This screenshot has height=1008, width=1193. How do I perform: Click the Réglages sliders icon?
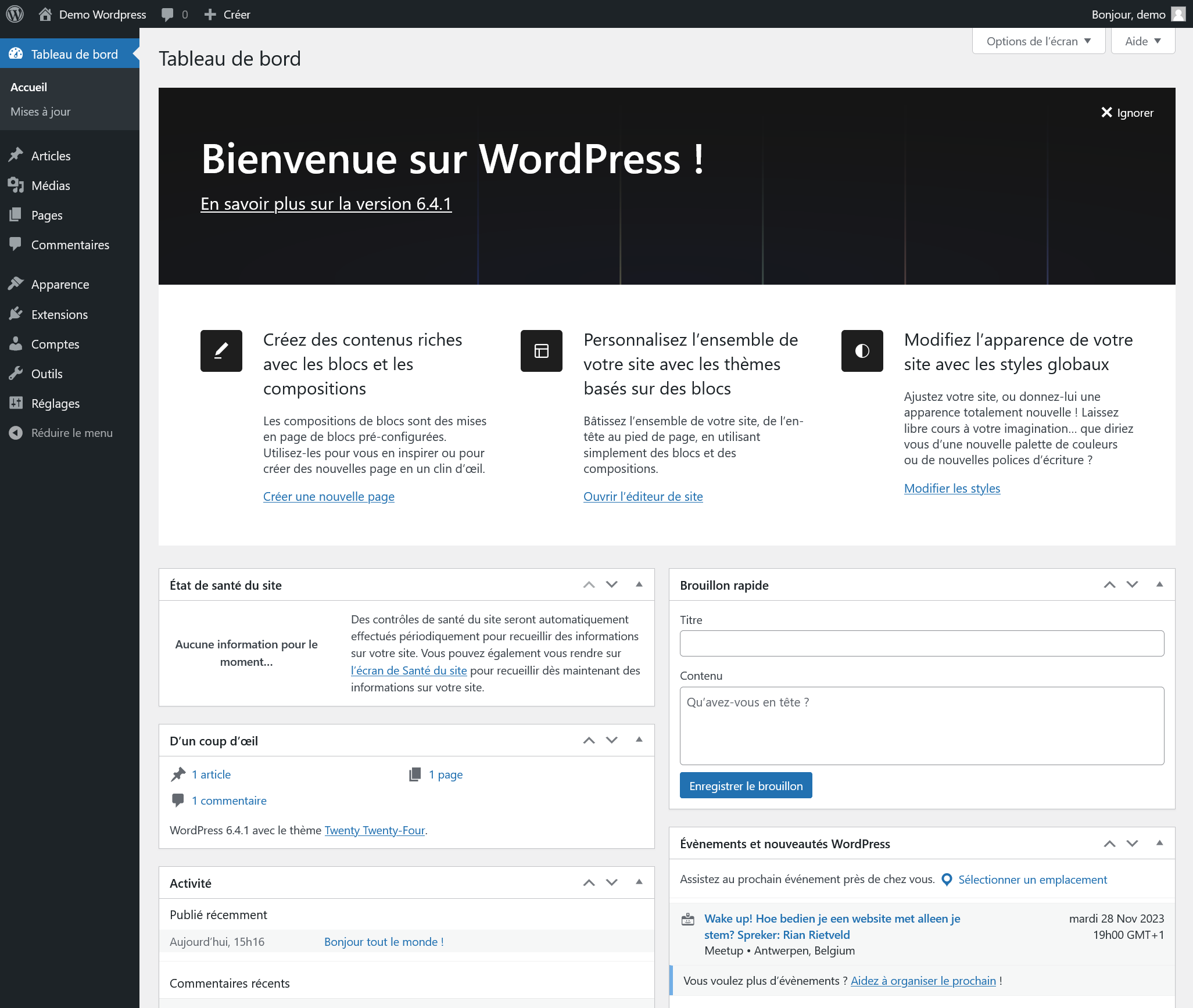coord(16,403)
